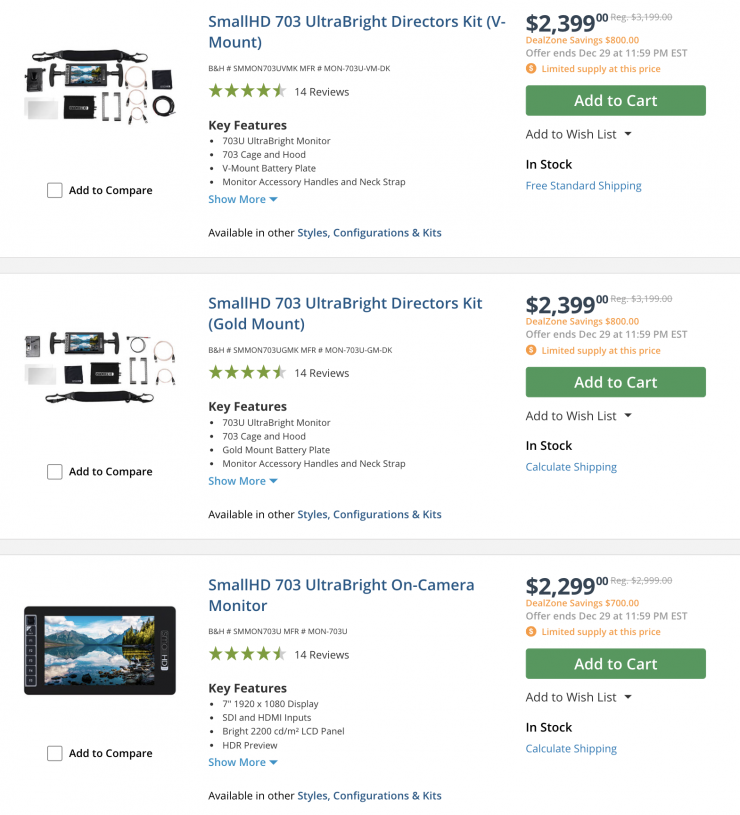This screenshot has height=815, width=740.
Task: Expand Show More features for the Gold Mount kit
Action: click(243, 481)
